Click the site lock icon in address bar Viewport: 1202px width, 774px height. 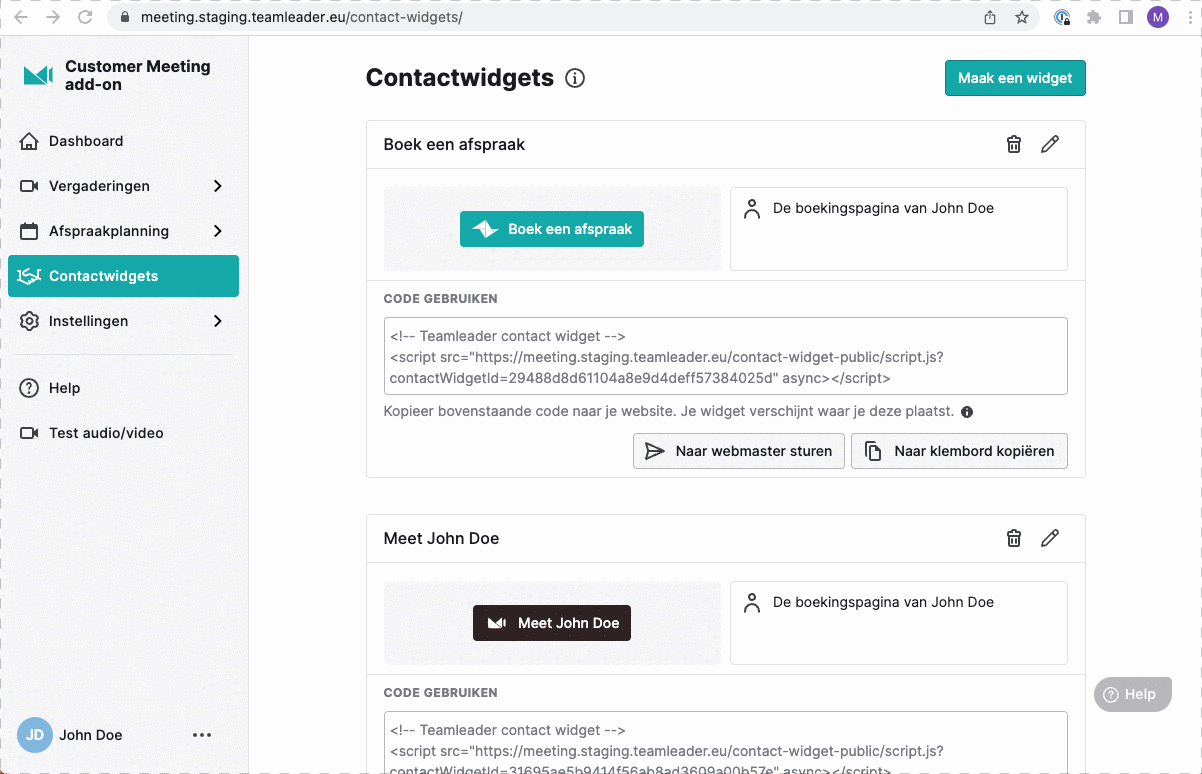[x=125, y=17]
